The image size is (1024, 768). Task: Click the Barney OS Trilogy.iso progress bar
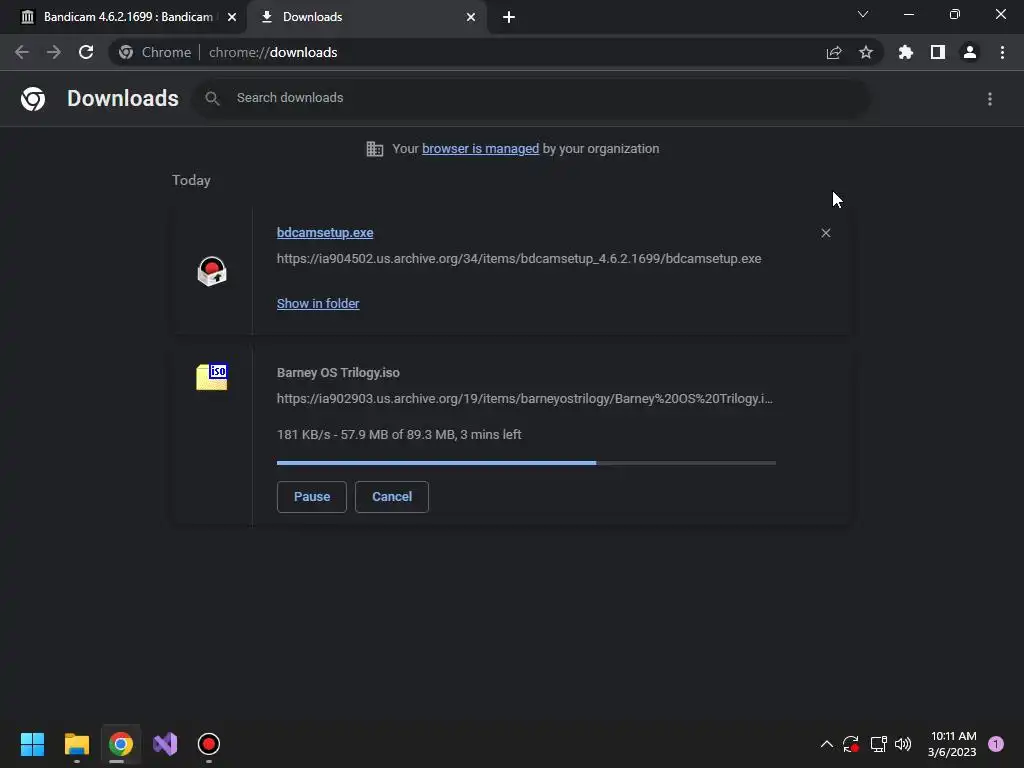(526, 463)
